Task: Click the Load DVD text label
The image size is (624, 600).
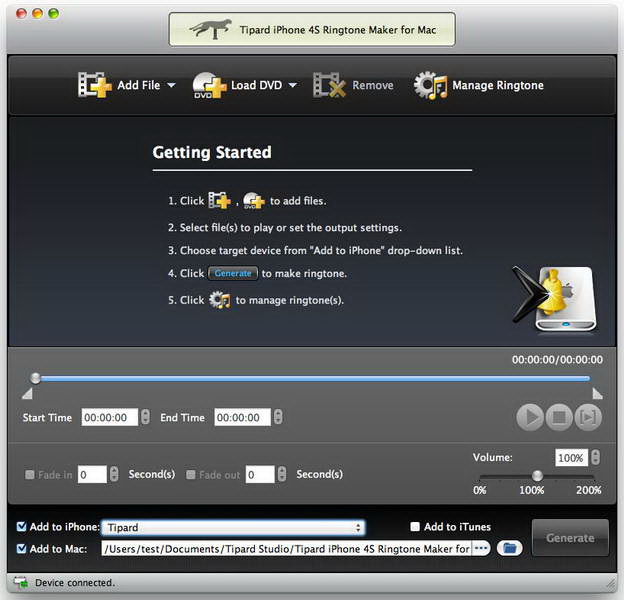Action: [256, 85]
